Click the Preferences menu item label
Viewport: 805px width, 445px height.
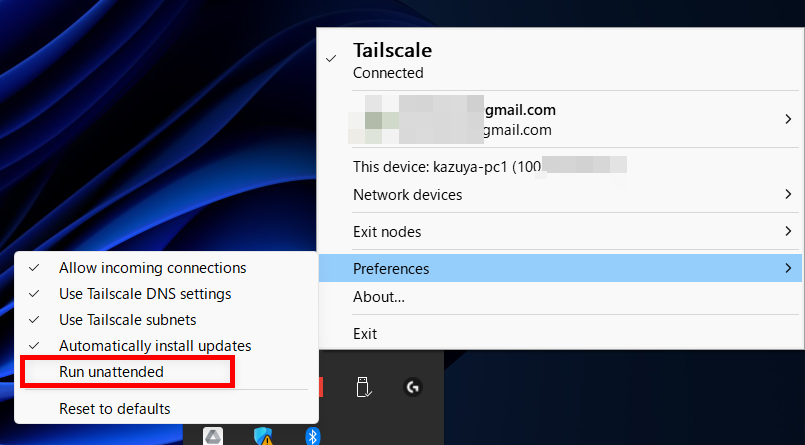point(391,268)
